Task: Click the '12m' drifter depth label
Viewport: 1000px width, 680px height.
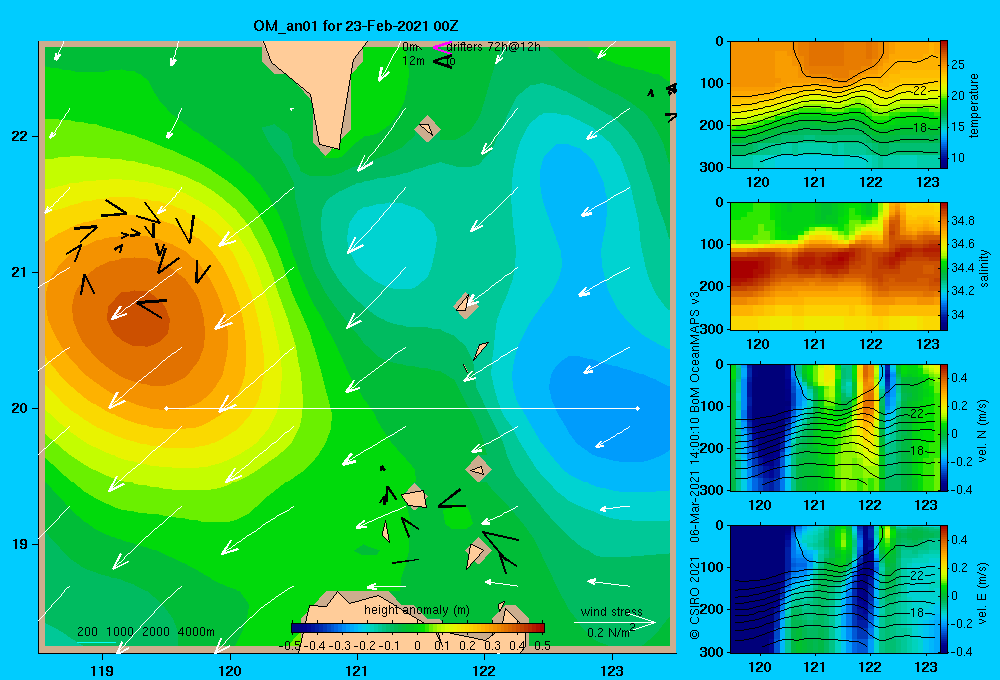Action: [413, 61]
